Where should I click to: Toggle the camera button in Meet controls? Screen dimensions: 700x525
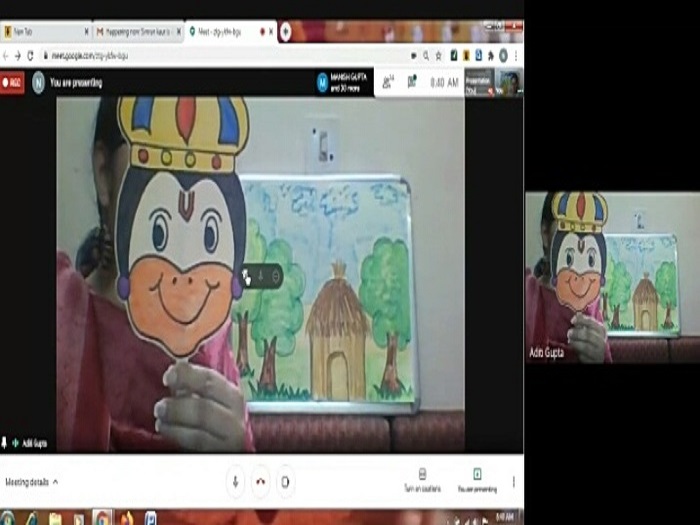pyautogui.click(x=285, y=482)
